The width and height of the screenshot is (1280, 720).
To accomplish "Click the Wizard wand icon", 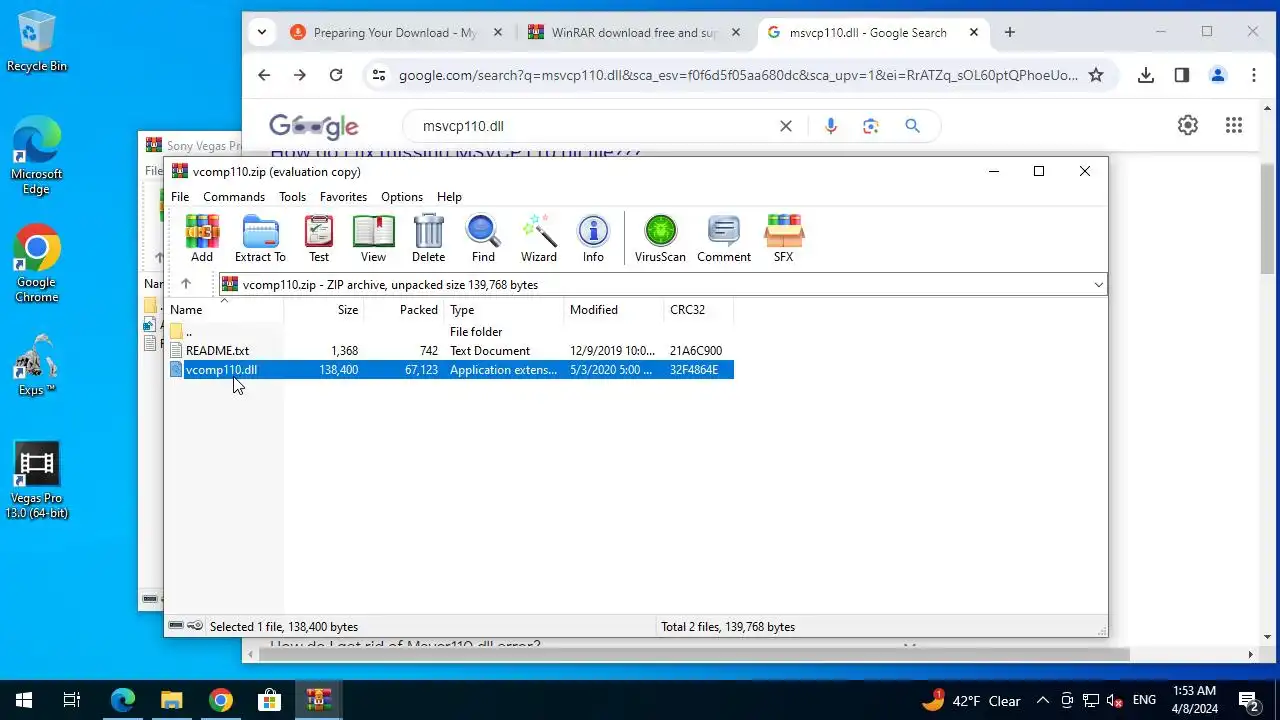I will (x=538, y=239).
